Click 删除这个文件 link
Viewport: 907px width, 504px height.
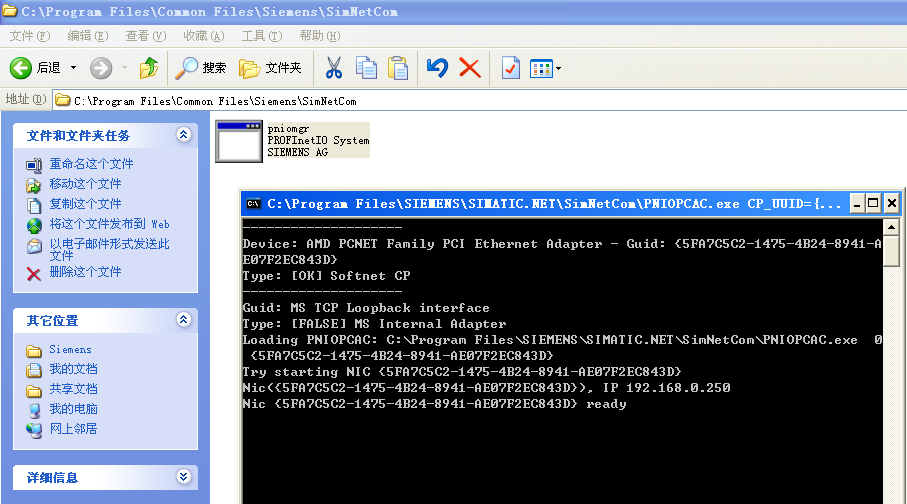(86, 271)
